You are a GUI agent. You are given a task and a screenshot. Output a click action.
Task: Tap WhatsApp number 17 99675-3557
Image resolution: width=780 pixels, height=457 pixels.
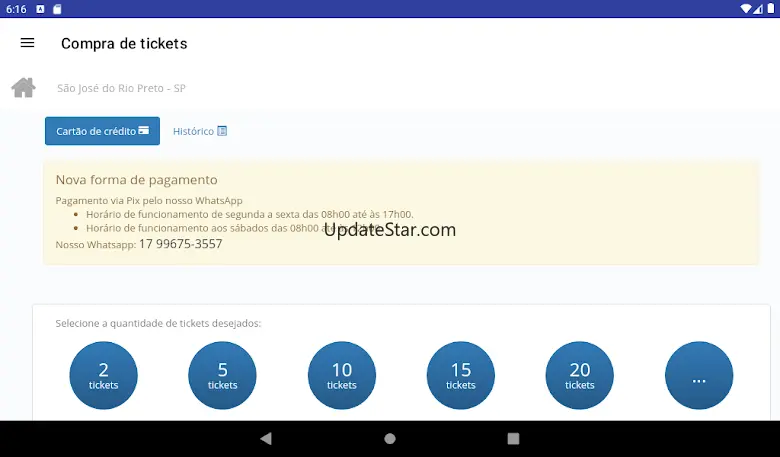(x=181, y=244)
